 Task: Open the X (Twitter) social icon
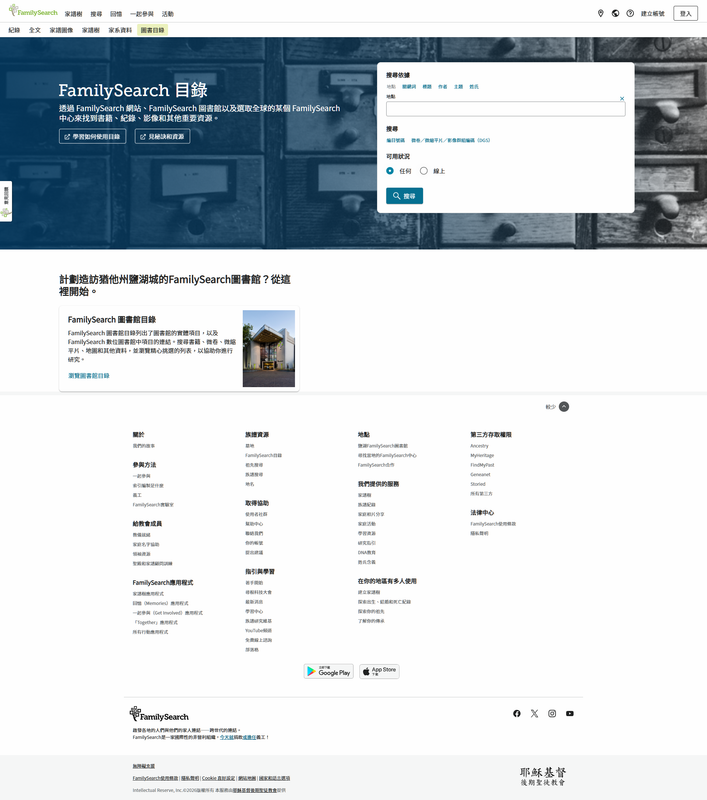pyautogui.click(x=534, y=713)
